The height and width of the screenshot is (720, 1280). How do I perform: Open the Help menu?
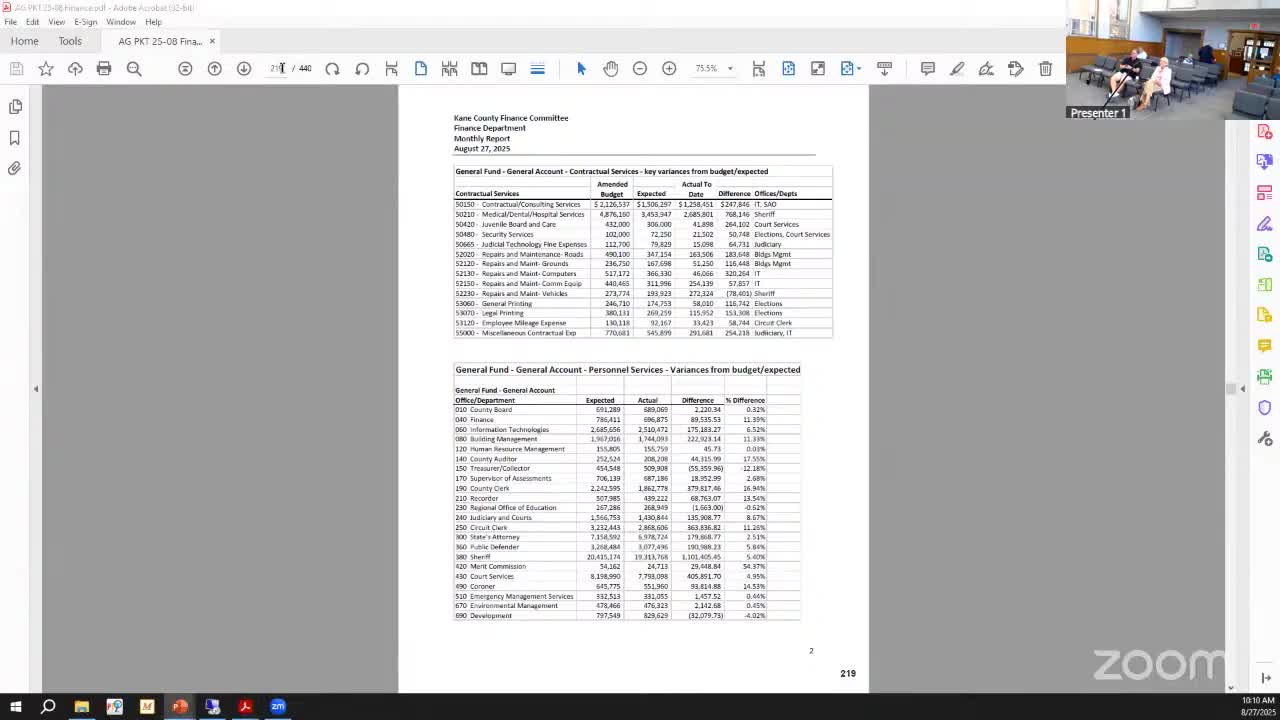tap(153, 22)
